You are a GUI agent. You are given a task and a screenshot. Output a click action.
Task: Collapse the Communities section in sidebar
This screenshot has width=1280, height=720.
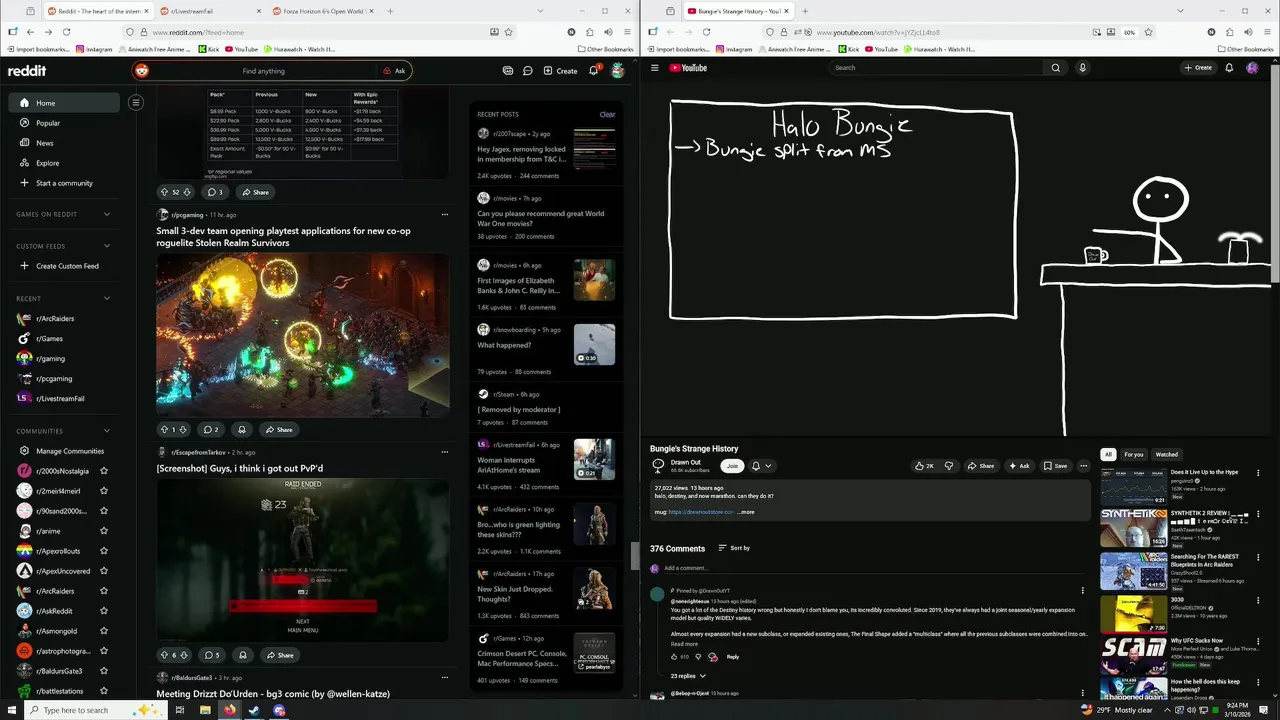point(108,431)
